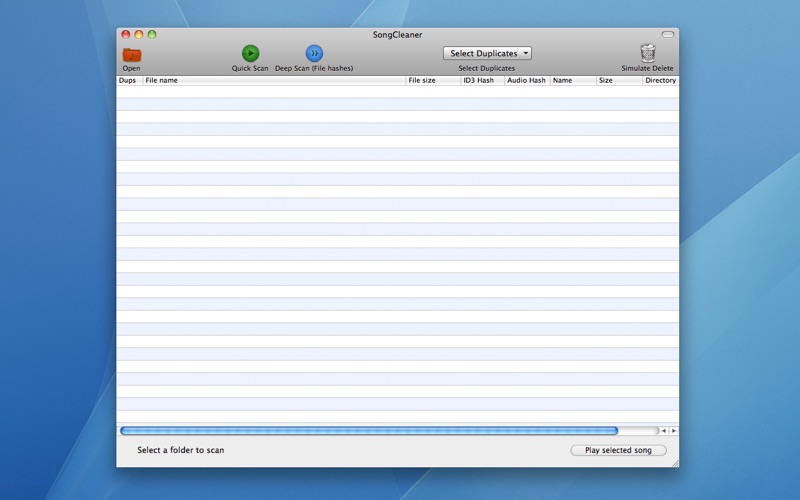The image size is (800, 500).
Task: Close the SongCleaner window
Action: [x=126, y=34]
